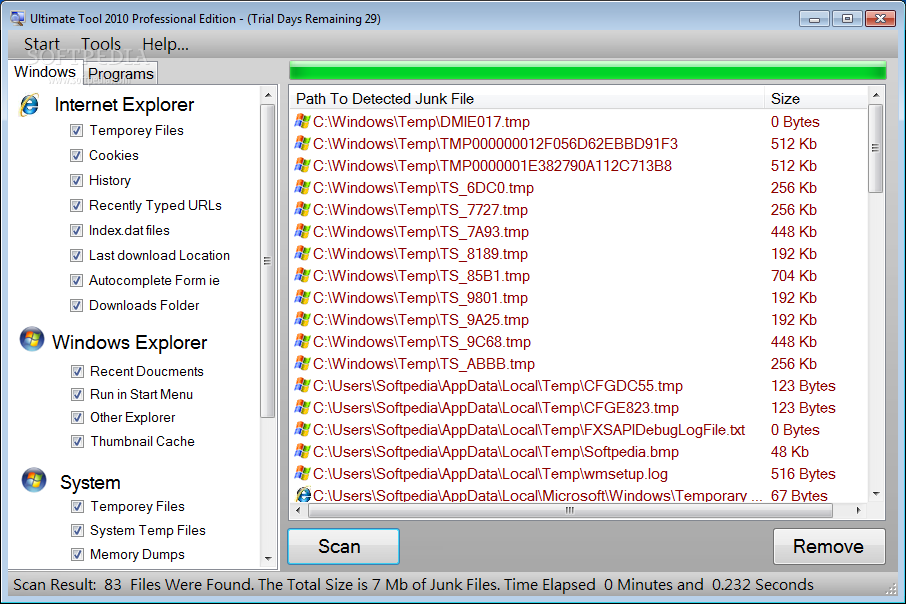Click IE icon beside Temporary Internet path
The image size is (906, 604).
coord(303,494)
